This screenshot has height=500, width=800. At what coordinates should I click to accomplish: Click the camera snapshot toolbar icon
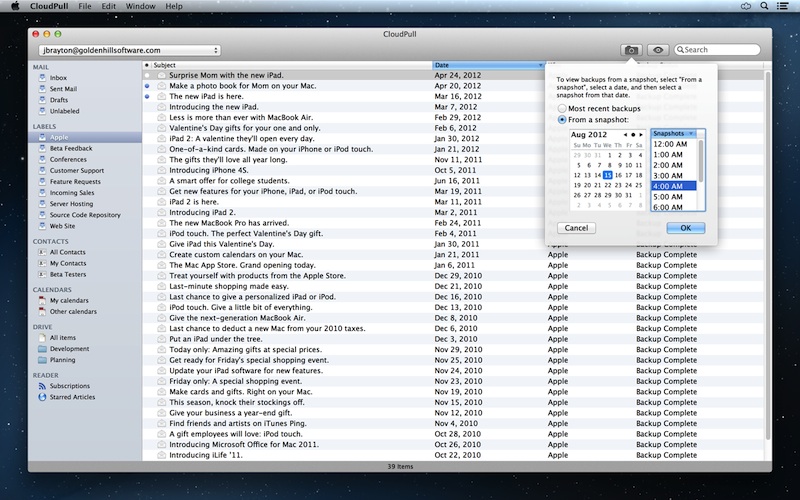(x=630, y=49)
